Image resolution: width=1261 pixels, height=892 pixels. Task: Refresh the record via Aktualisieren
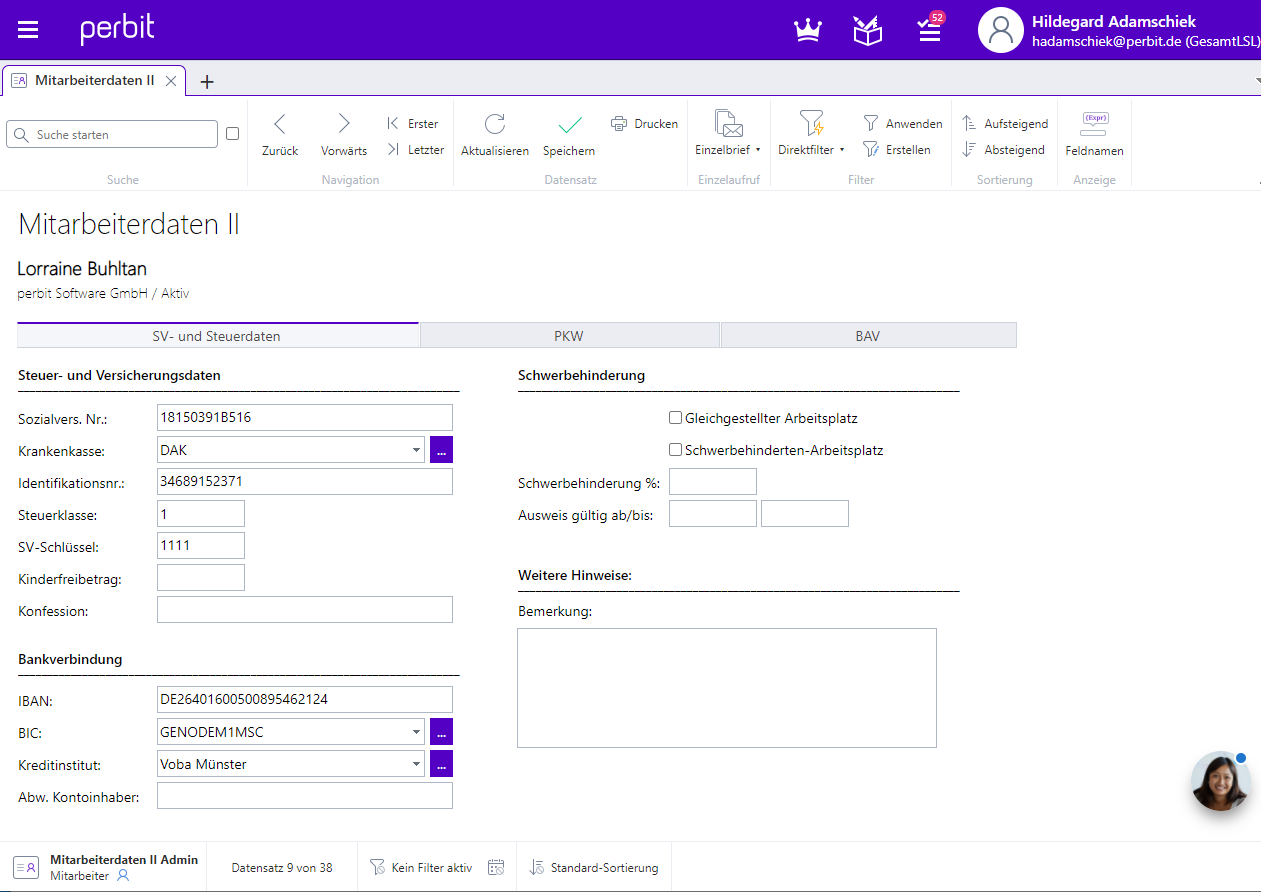point(494,135)
